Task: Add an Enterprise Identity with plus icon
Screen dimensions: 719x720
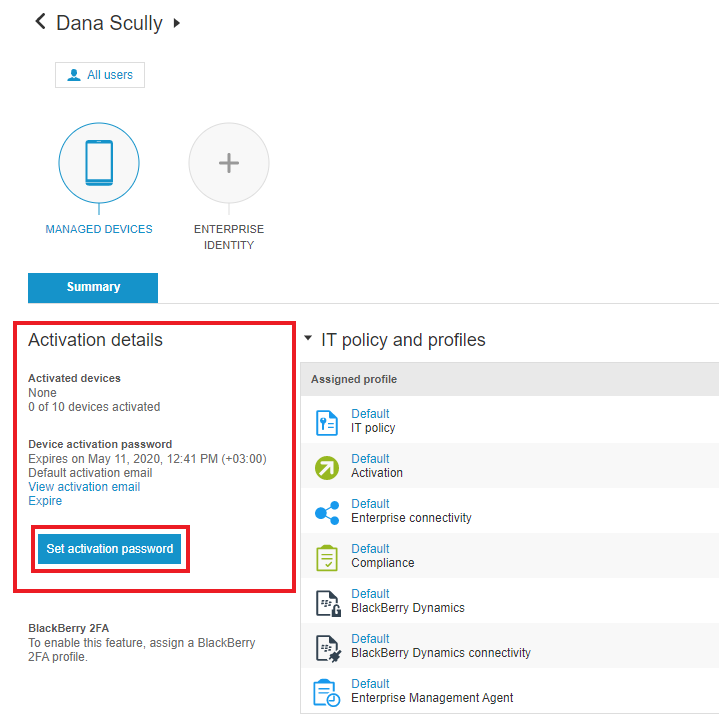Action: click(x=229, y=163)
